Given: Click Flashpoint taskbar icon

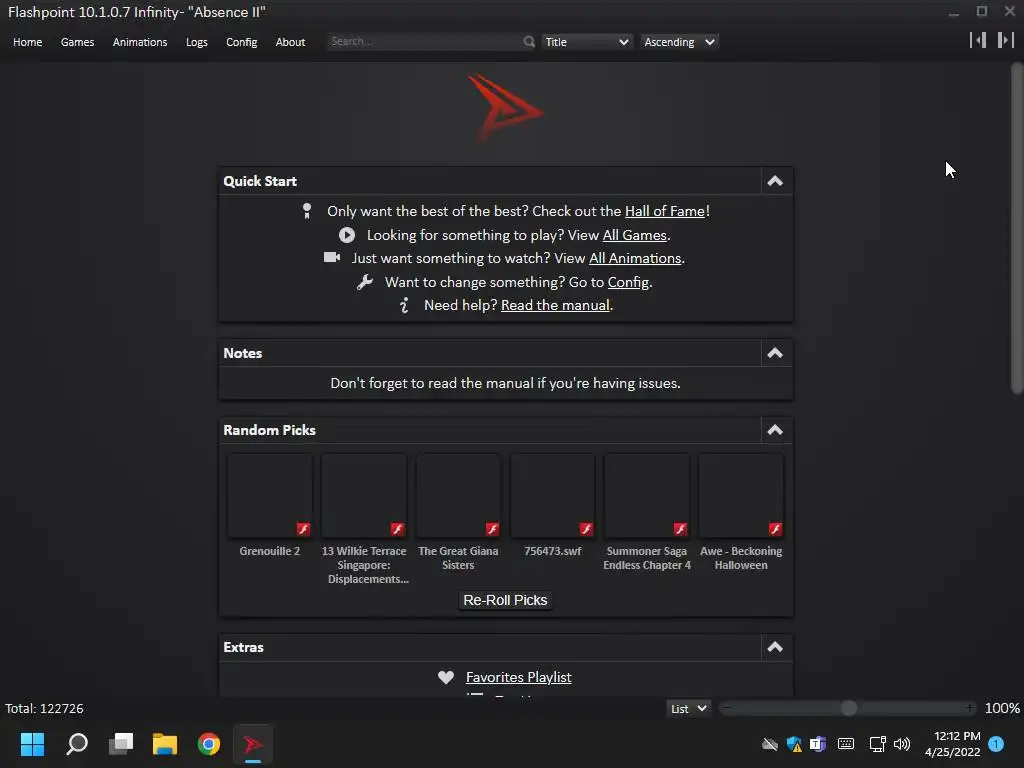Looking at the screenshot, I should 253,744.
